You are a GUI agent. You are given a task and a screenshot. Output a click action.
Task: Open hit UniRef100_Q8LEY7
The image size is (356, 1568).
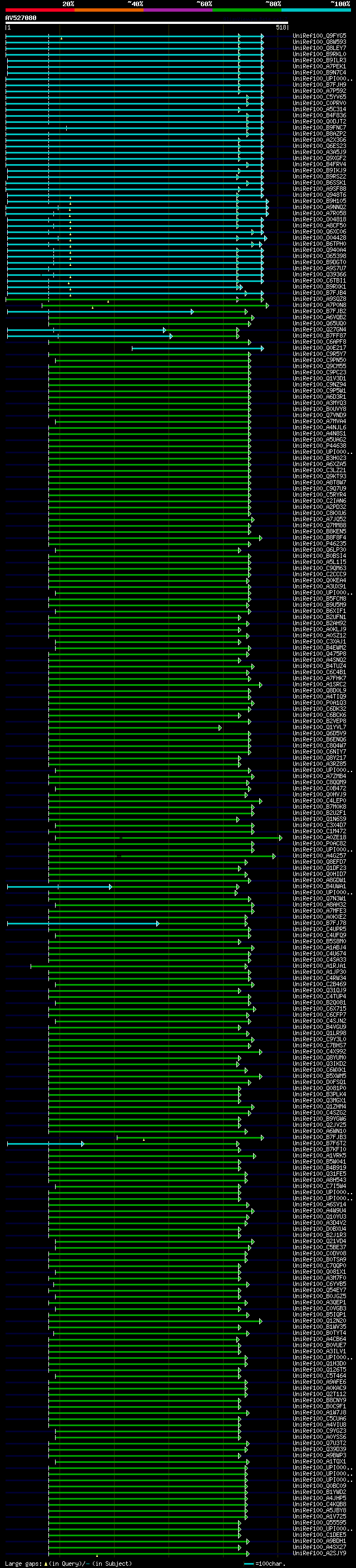[x=319, y=48]
